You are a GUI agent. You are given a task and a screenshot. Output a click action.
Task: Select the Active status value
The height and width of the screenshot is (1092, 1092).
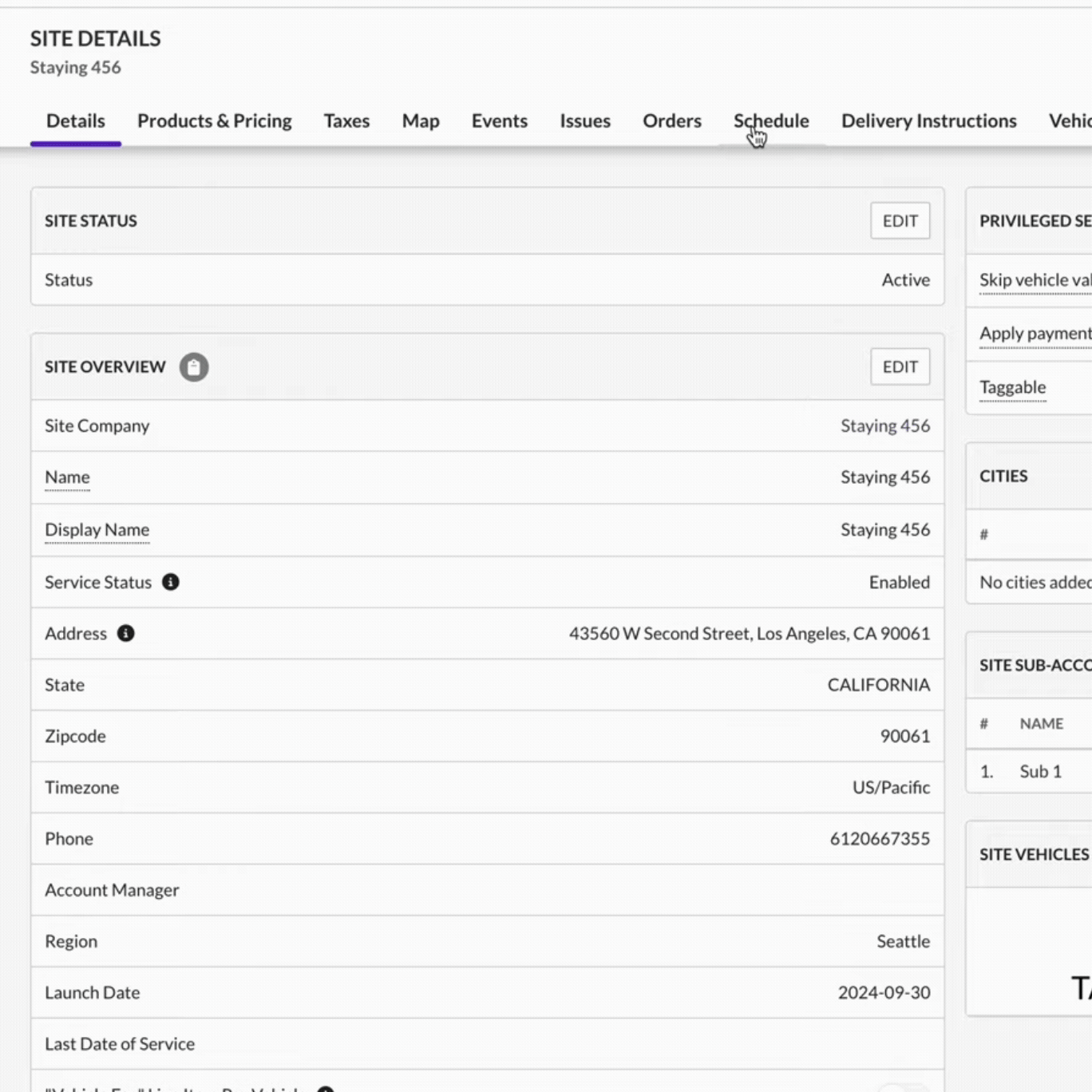906,280
